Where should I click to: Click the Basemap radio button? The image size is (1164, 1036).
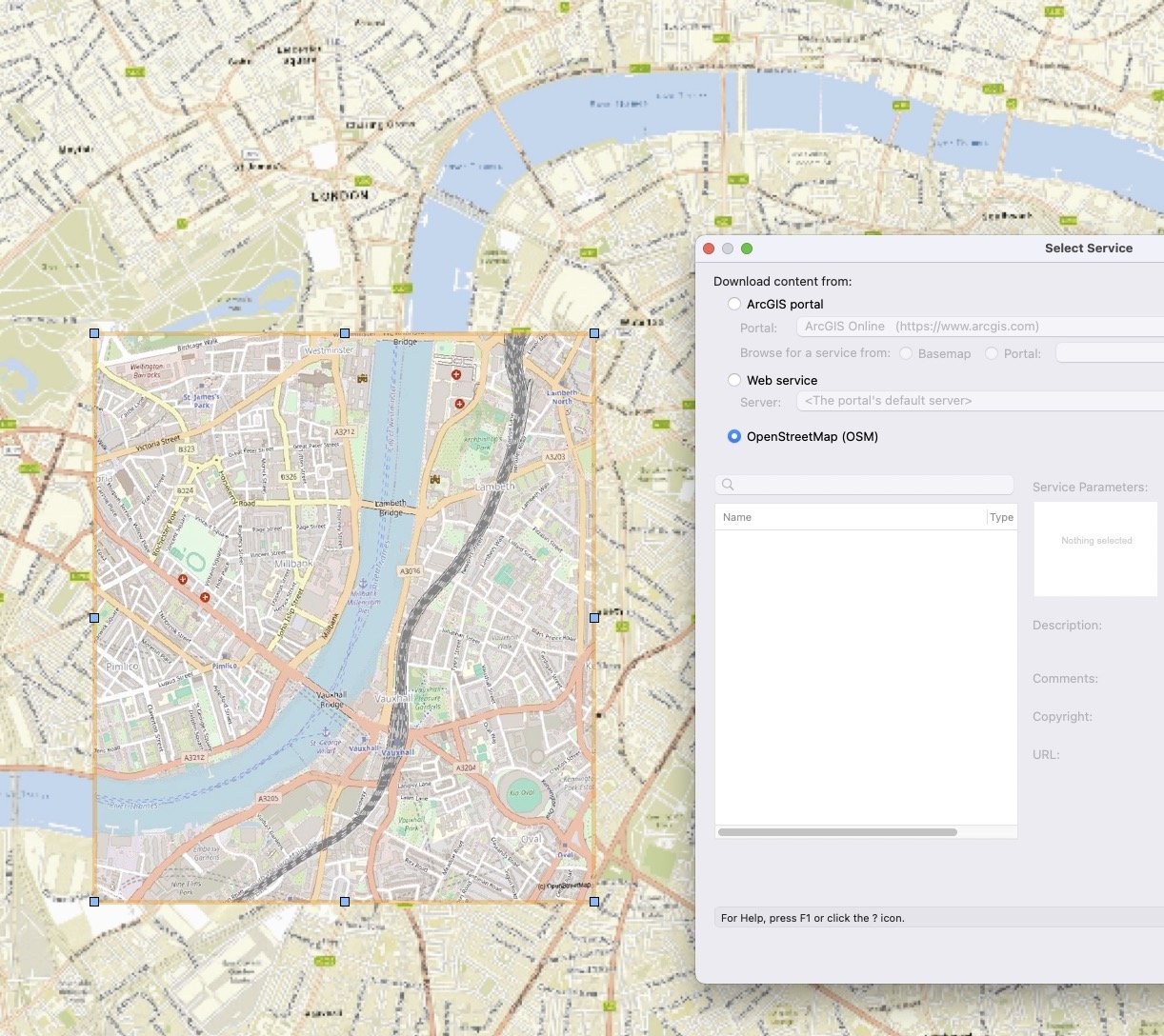pos(906,353)
